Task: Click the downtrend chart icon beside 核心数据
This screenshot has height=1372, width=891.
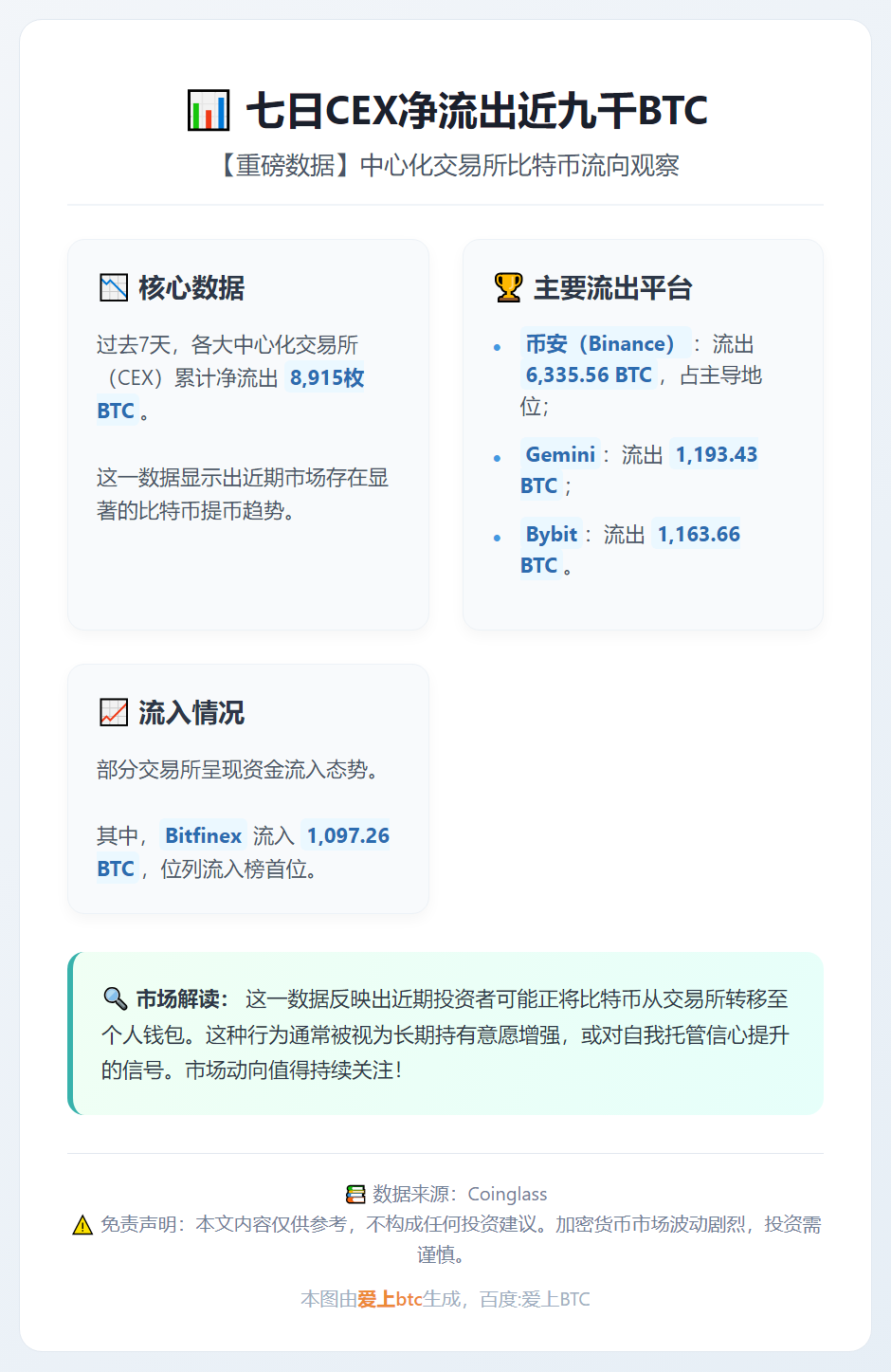Action: point(114,287)
